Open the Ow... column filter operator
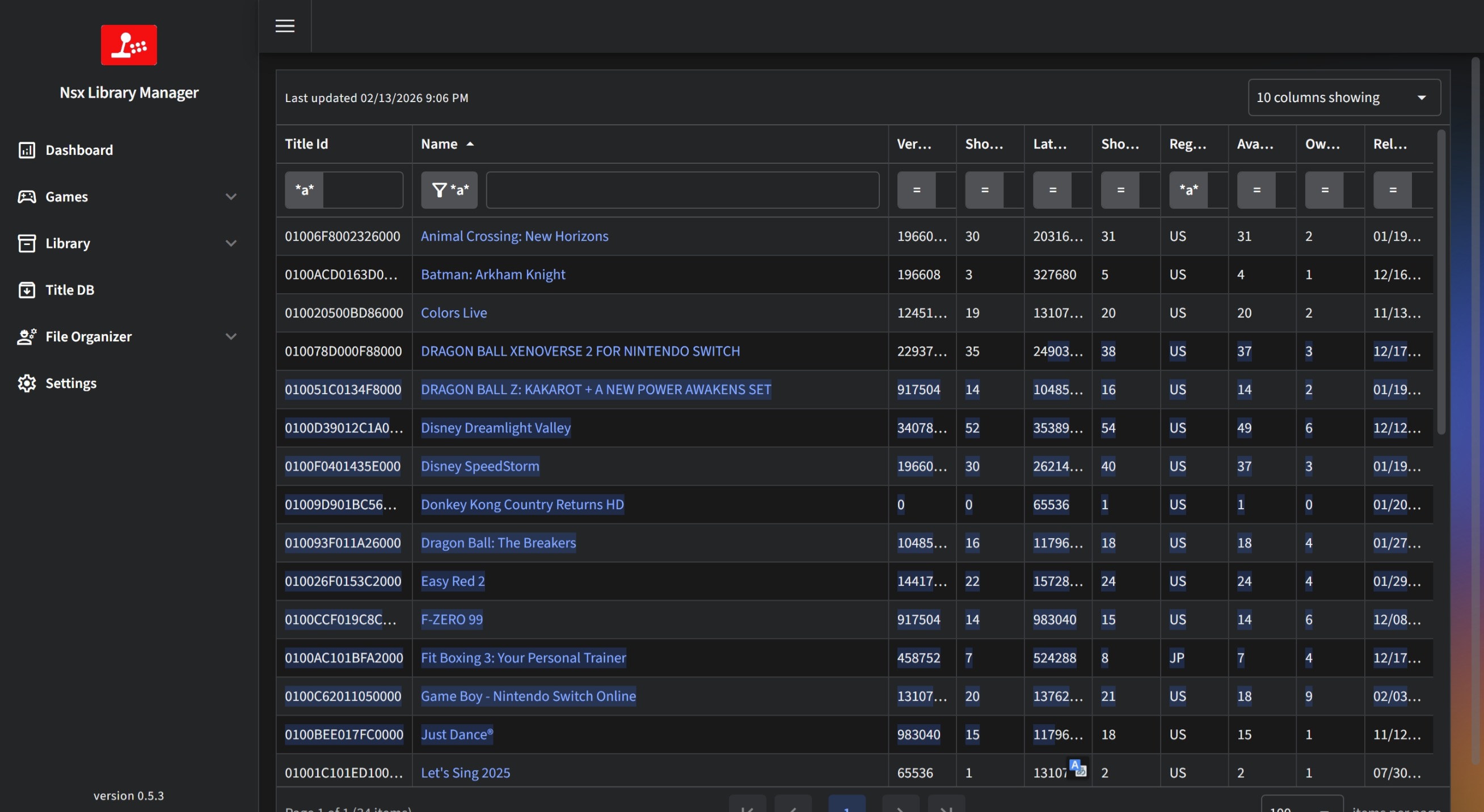This screenshot has height=812, width=1484. pos(1324,190)
